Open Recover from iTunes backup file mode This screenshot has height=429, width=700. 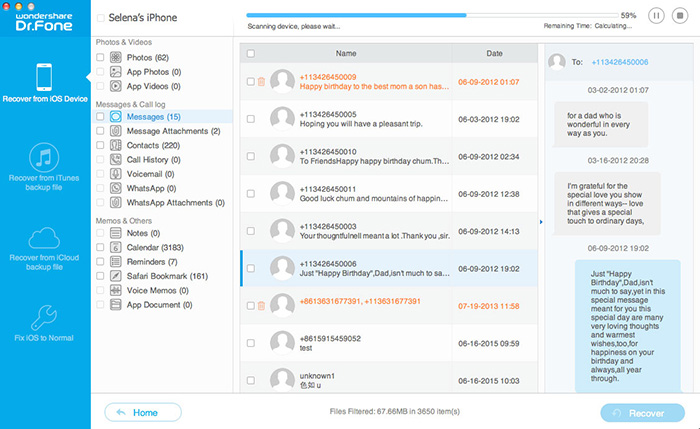[44, 167]
